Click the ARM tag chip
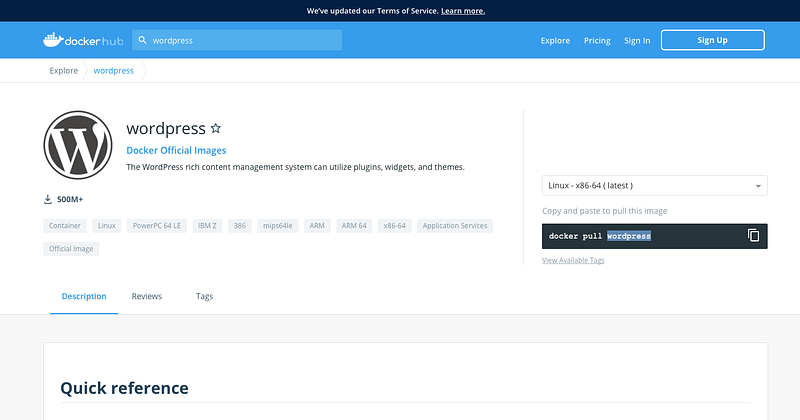This screenshot has height=420, width=800. [317, 226]
